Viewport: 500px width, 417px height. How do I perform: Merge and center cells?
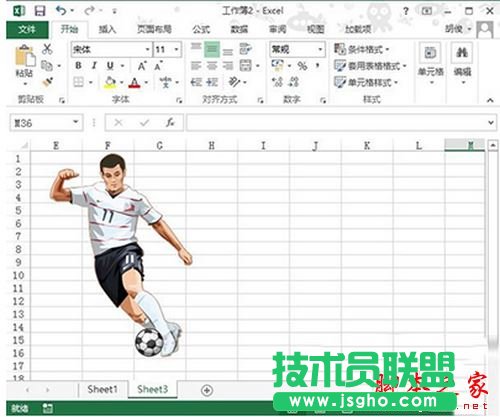(246, 65)
